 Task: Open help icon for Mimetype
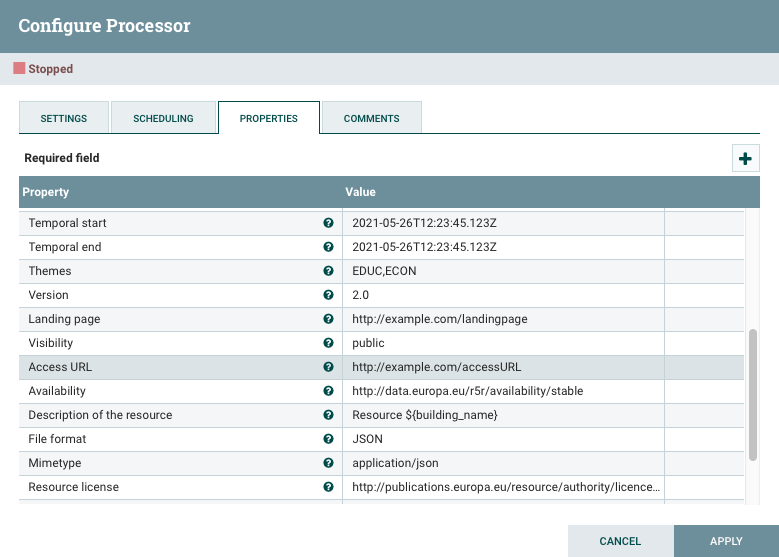click(328, 463)
